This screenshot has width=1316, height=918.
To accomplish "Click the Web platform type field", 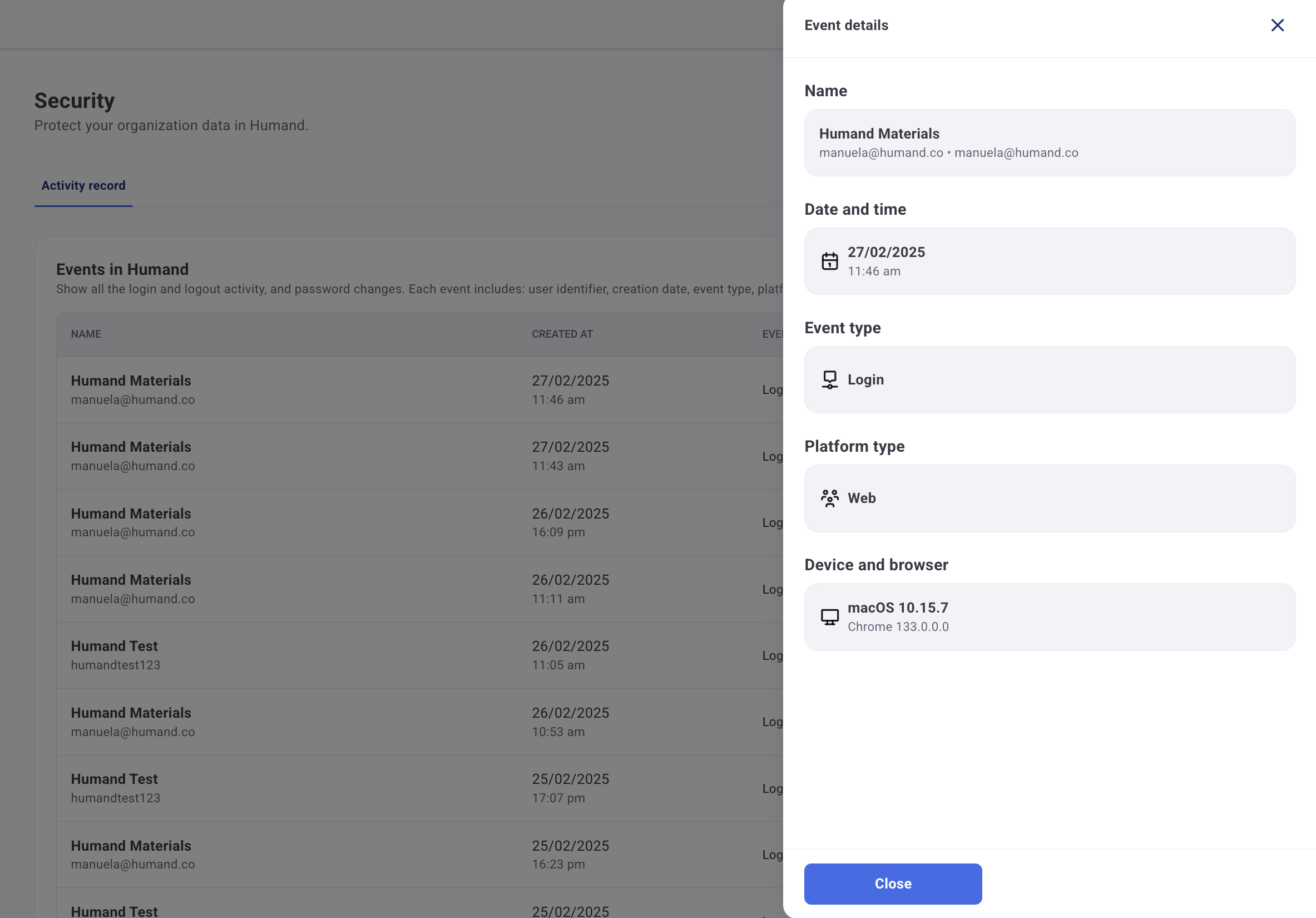I will pos(1049,499).
